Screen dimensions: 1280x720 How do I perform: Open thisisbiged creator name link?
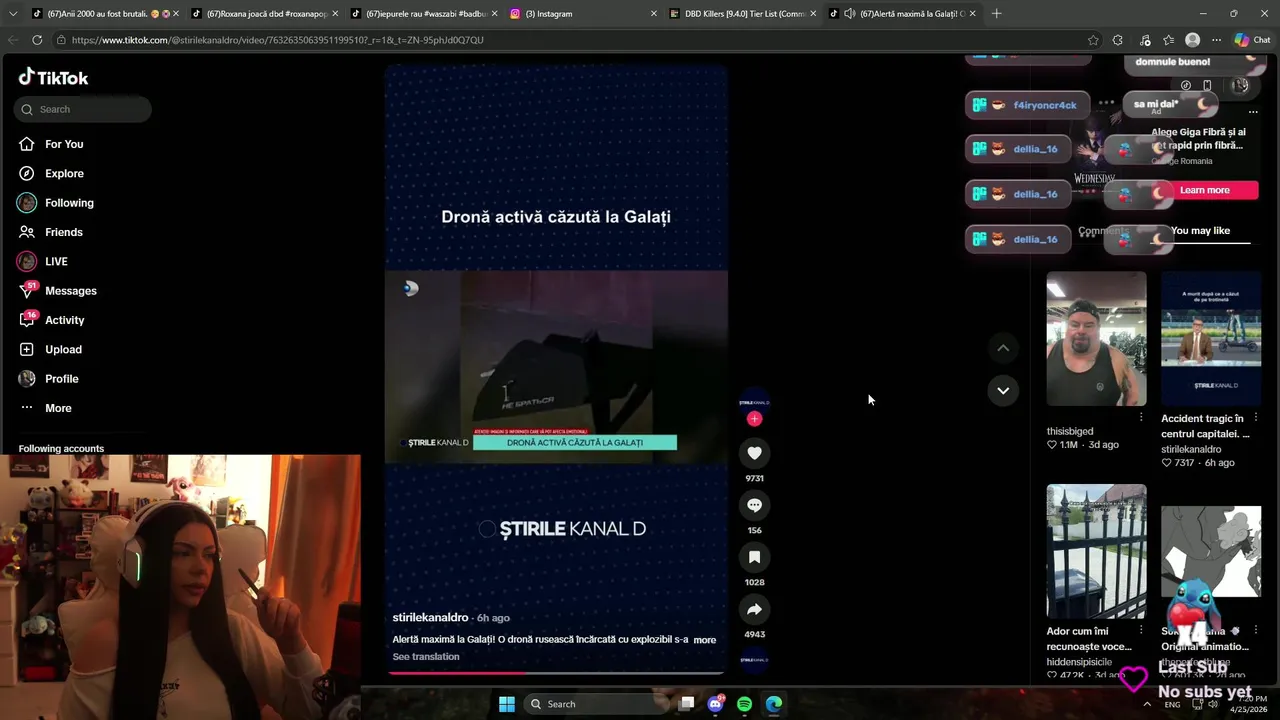1070,431
